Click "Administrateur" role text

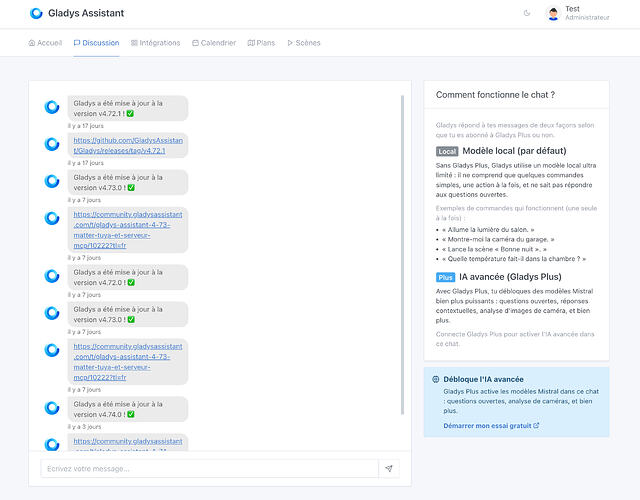click(x=587, y=18)
